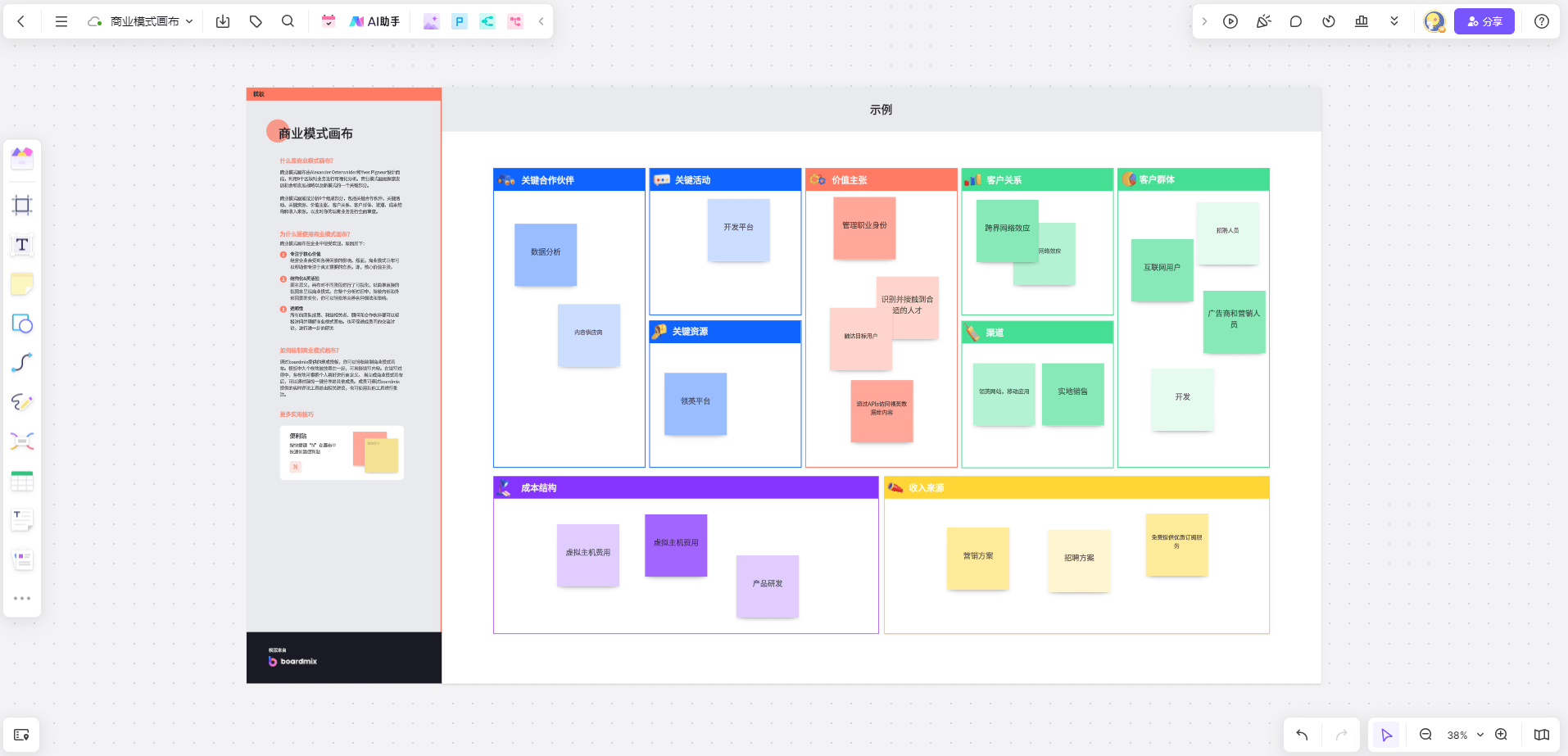This screenshot has width=1568, height=756.
Task: Open the 38% zoom level dropdown
Action: coord(1465,735)
